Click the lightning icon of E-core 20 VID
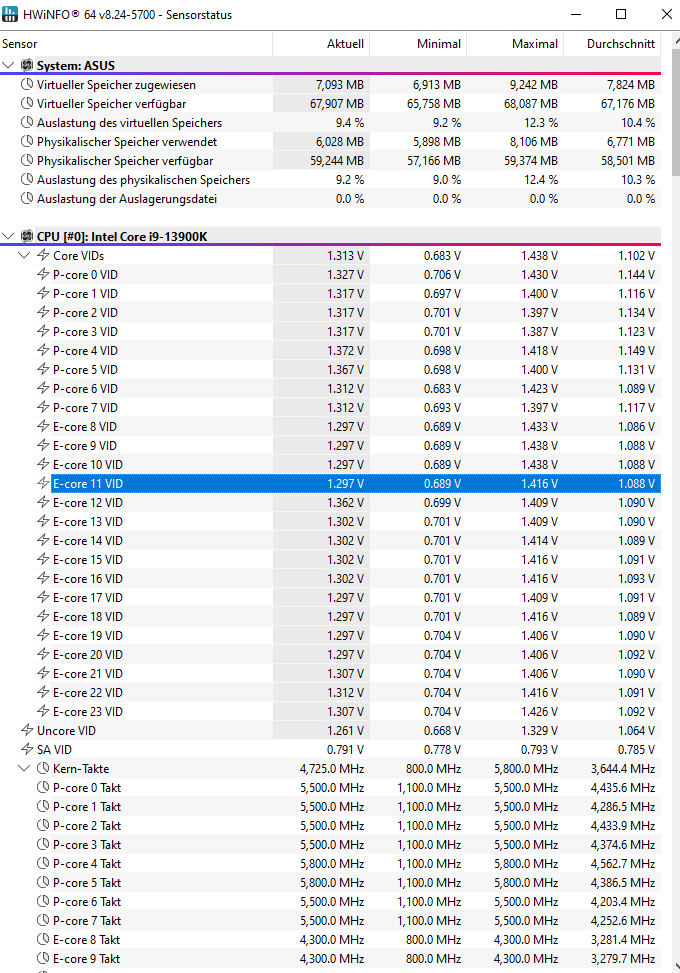The width and height of the screenshot is (680, 973). (43, 654)
